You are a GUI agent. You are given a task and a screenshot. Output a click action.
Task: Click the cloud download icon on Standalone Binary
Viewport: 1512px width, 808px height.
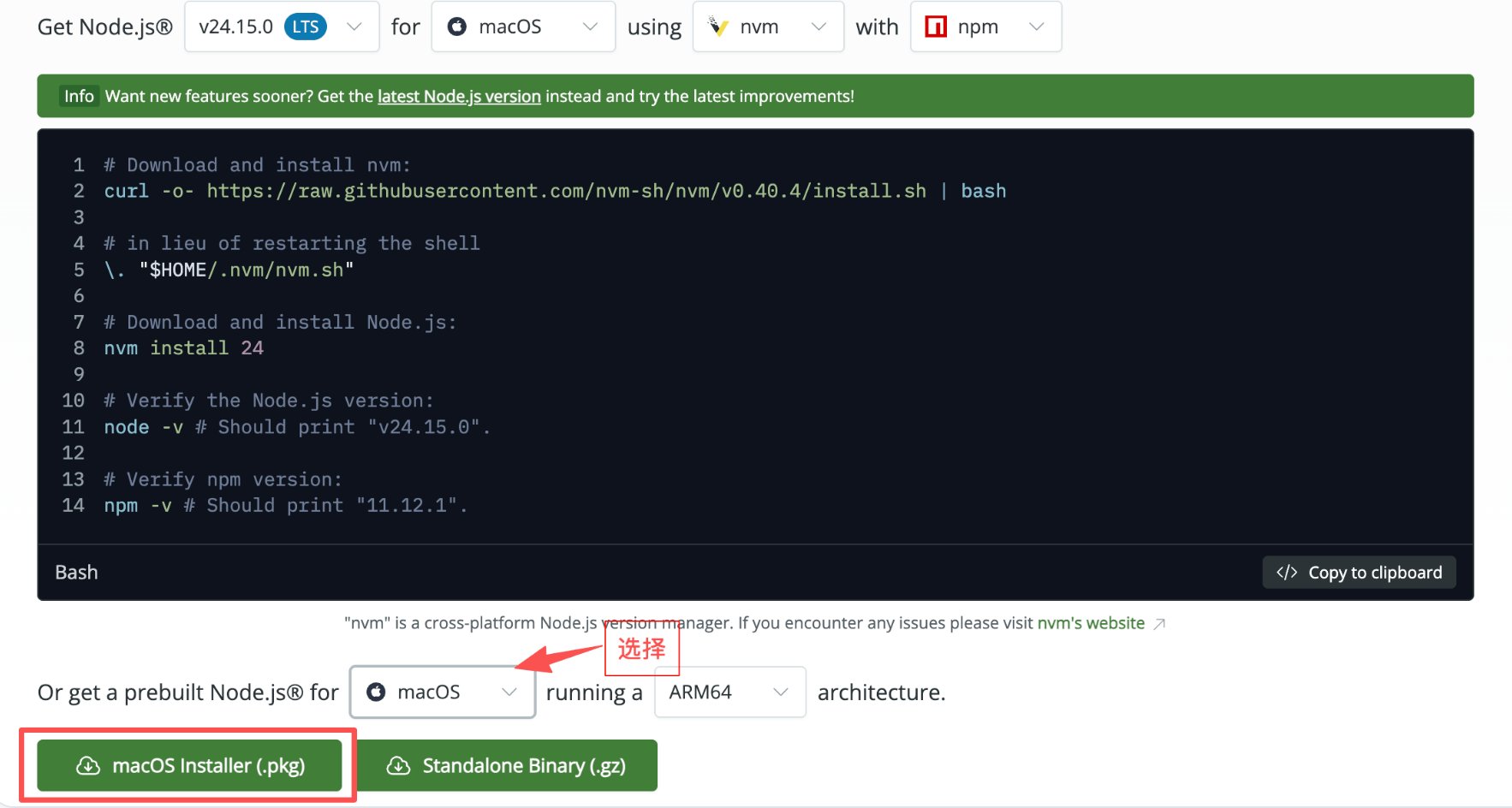(398, 765)
